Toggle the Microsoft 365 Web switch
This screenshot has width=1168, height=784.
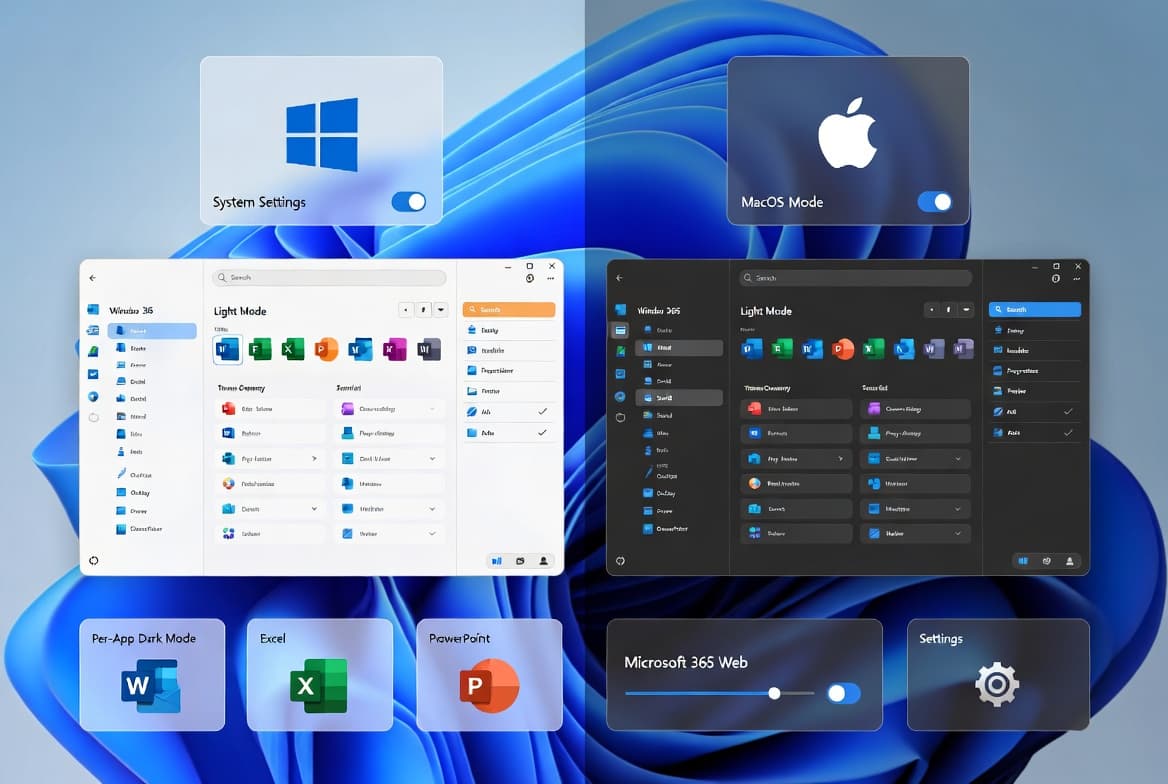844,694
